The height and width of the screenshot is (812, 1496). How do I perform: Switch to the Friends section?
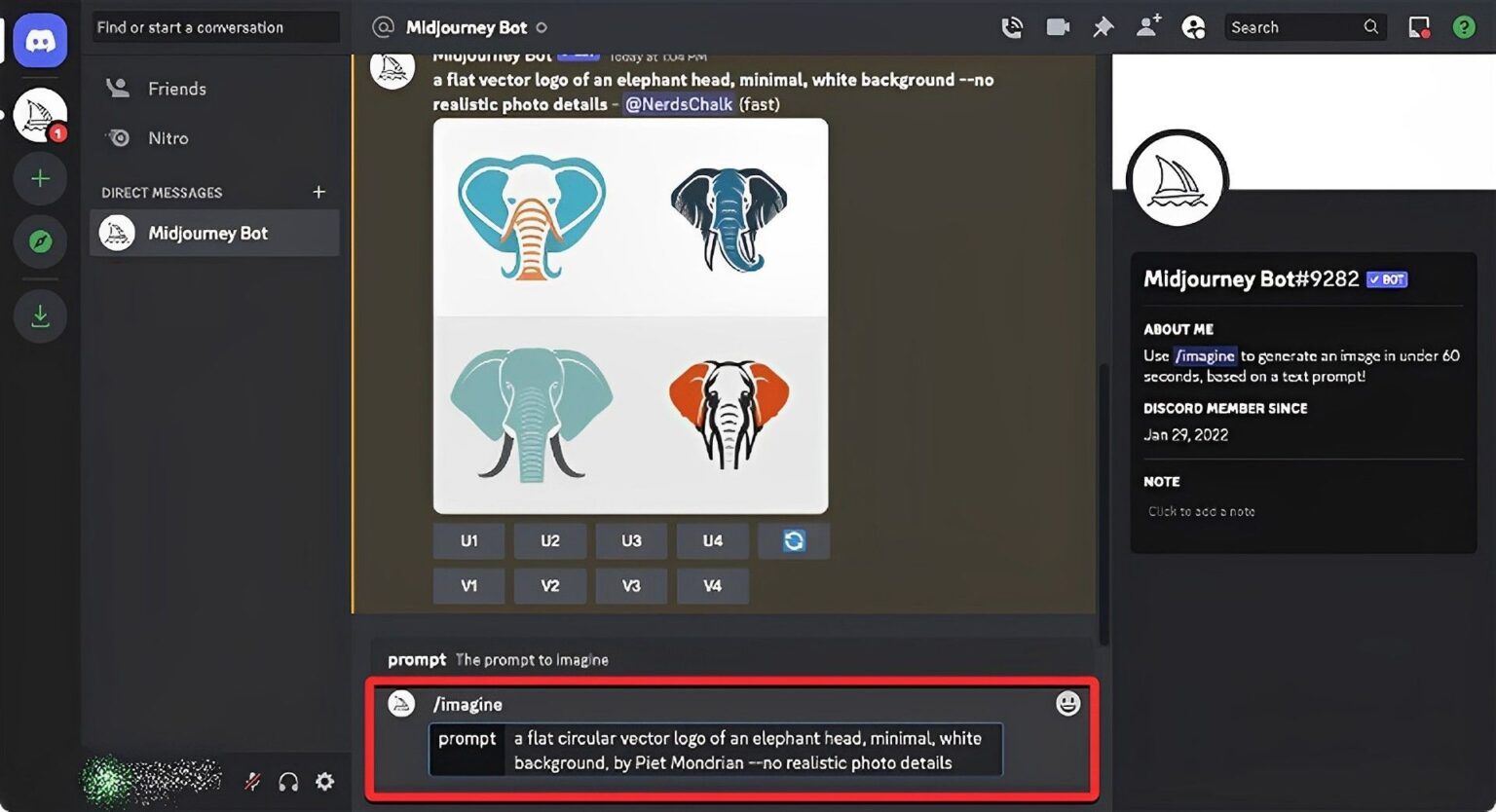coord(177,88)
